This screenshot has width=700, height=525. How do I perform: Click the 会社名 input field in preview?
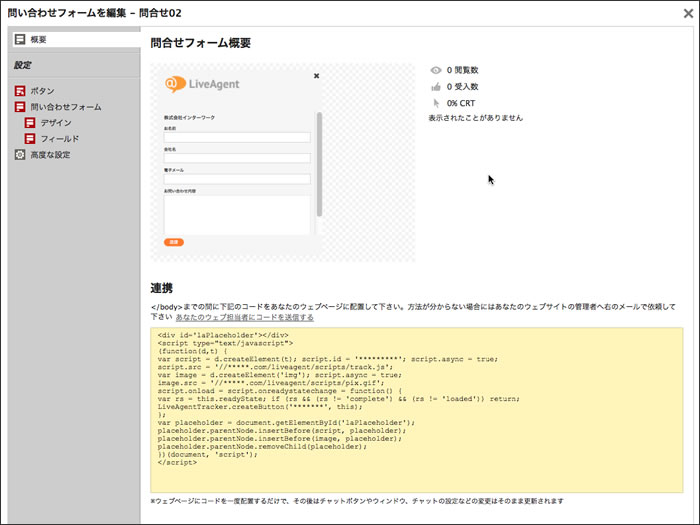tap(237, 158)
